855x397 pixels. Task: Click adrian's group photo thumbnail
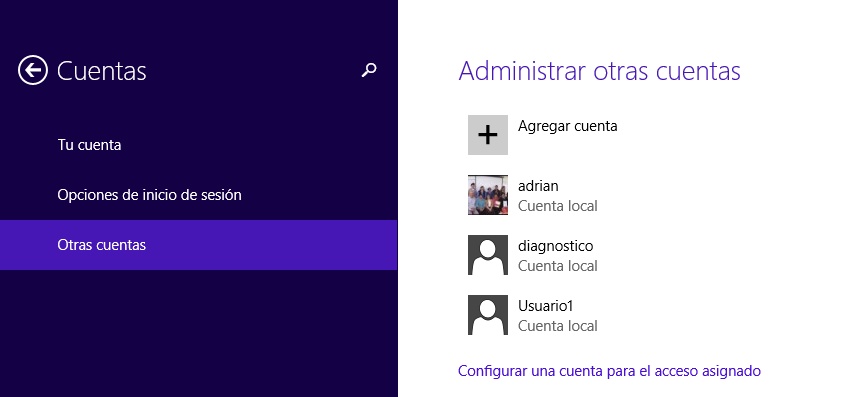[487, 195]
